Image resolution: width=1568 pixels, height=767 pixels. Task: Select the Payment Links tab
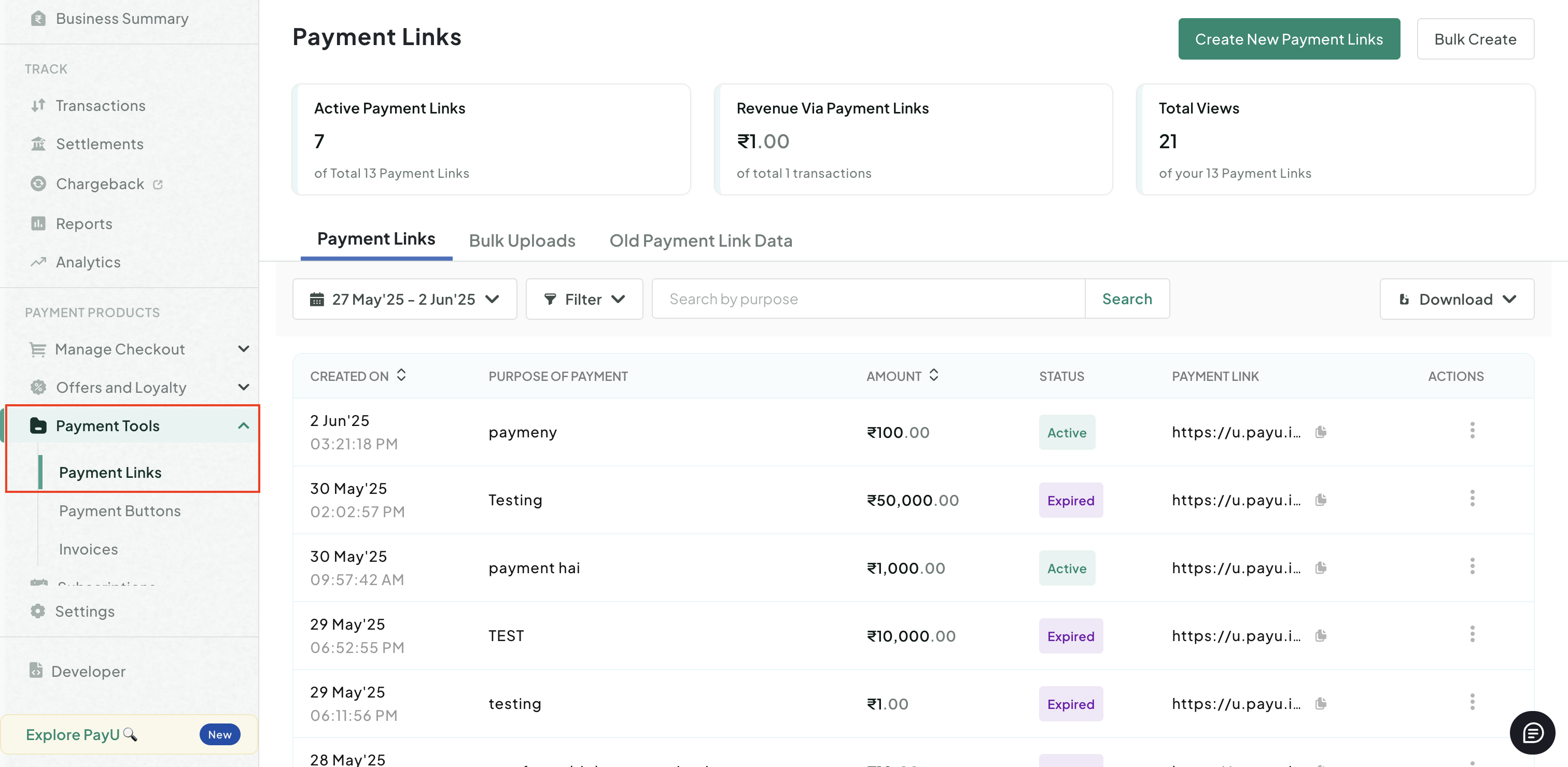tap(376, 239)
